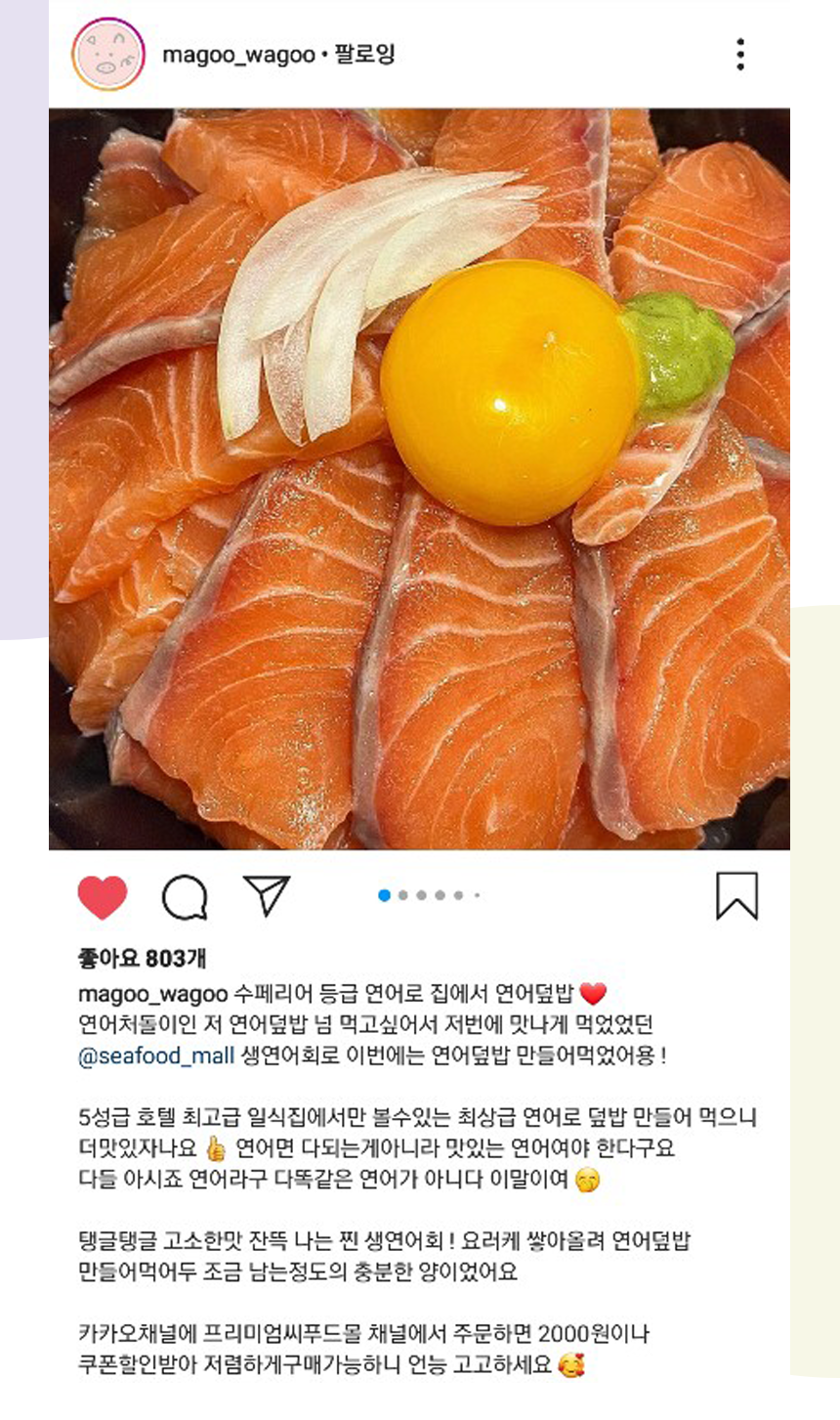Select the last small carousel dot
840x1420 pixels.
coord(477,895)
